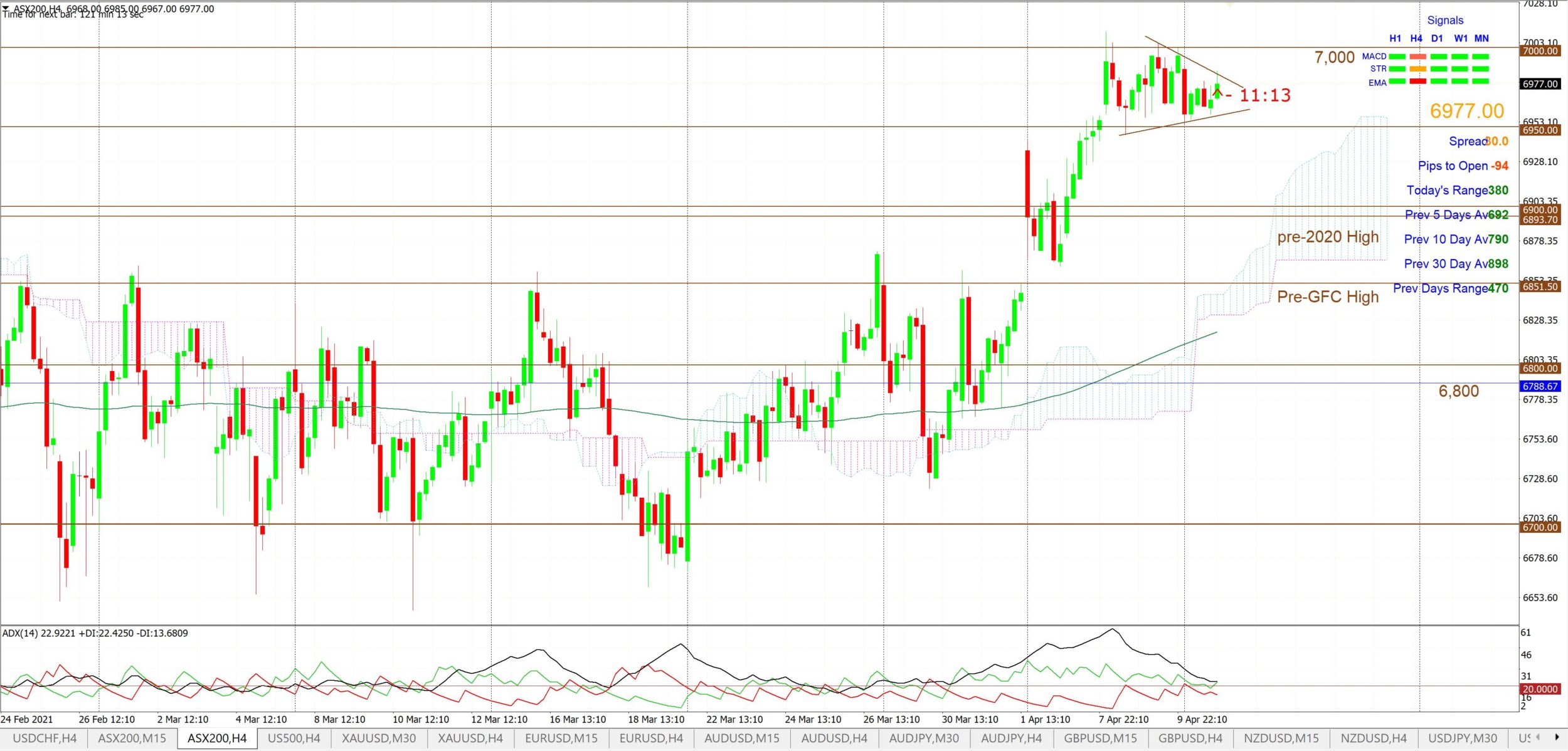Click the Prev 10 Day Av 790 line

[x=1456, y=239]
